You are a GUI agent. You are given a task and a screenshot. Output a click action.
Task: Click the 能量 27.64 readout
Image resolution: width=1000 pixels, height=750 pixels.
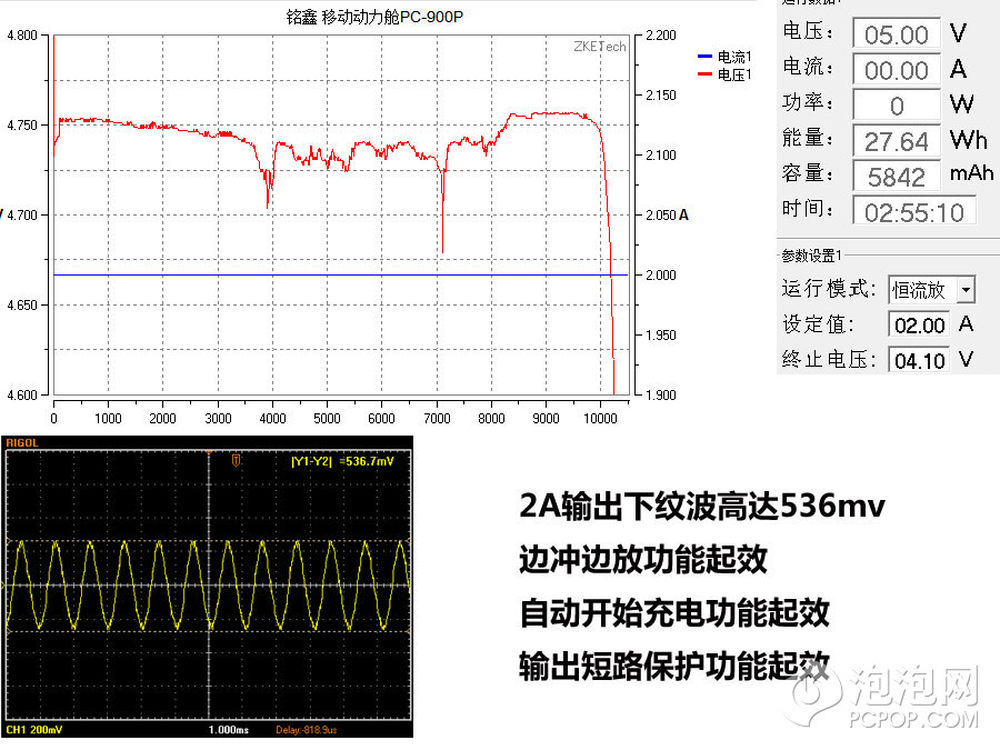coord(897,142)
